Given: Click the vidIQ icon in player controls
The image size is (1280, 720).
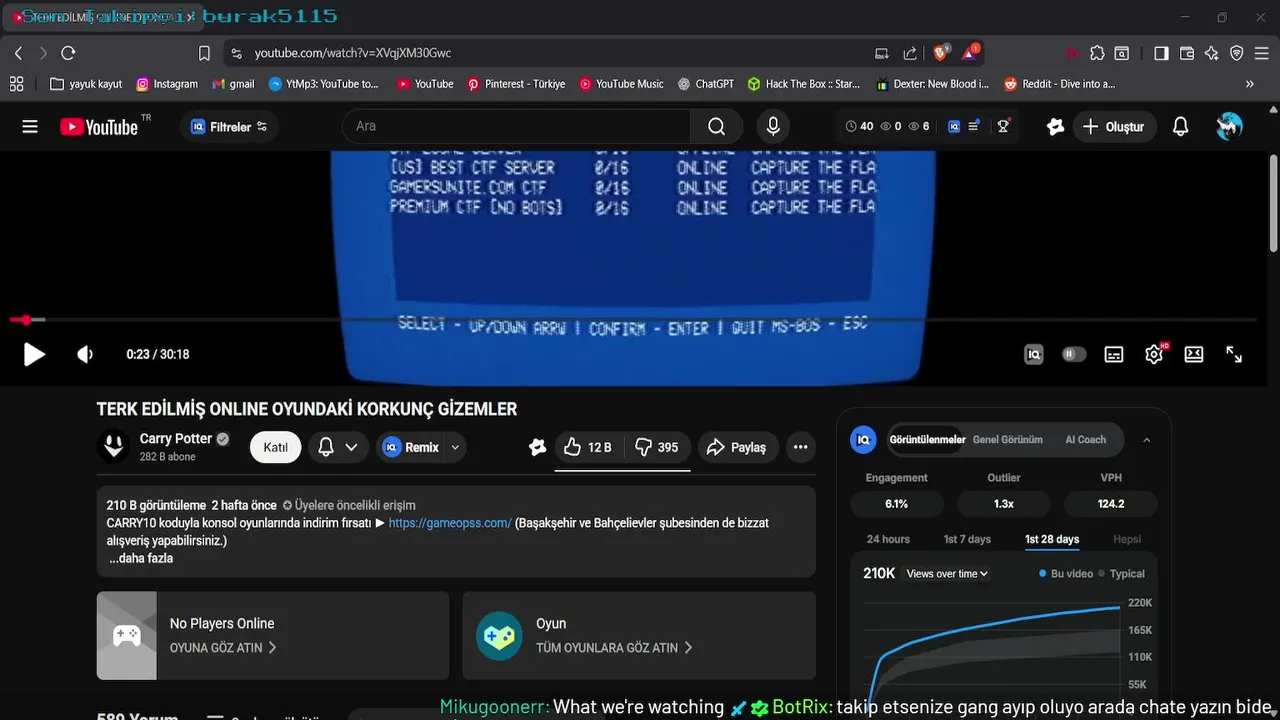Looking at the screenshot, I should [1034, 354].
